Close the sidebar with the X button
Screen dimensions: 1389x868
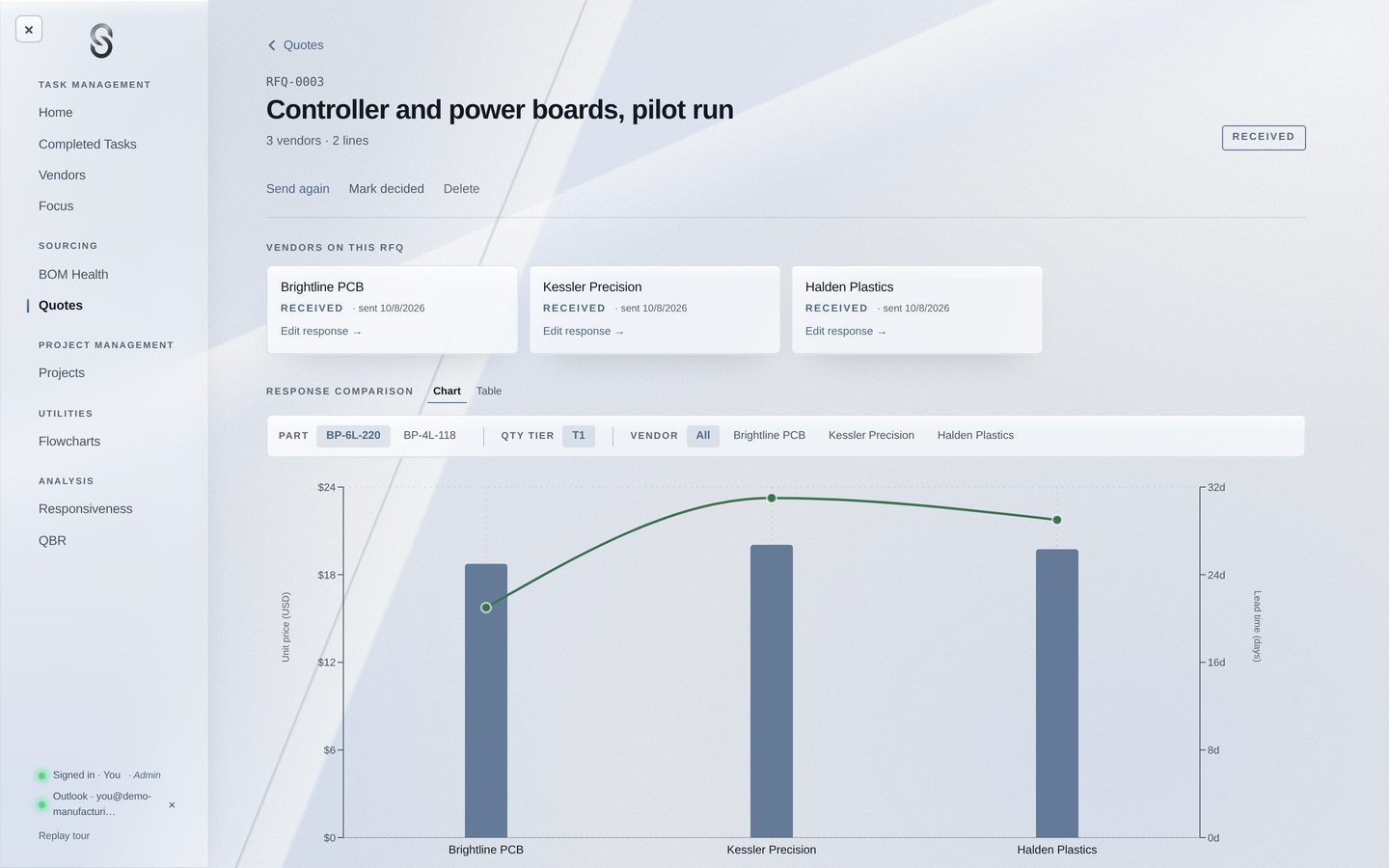pos(29,30)
